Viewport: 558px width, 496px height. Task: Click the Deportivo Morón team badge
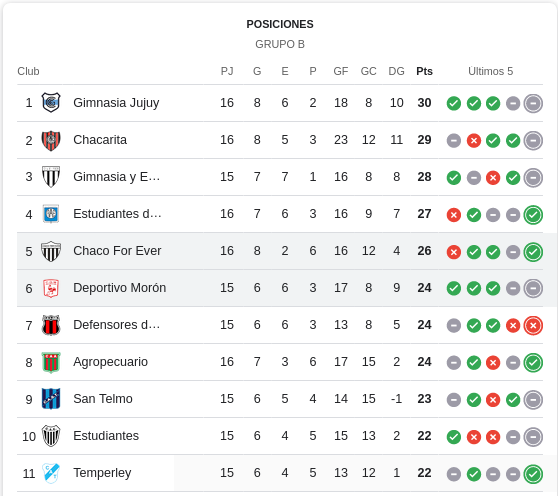point(51,288)
